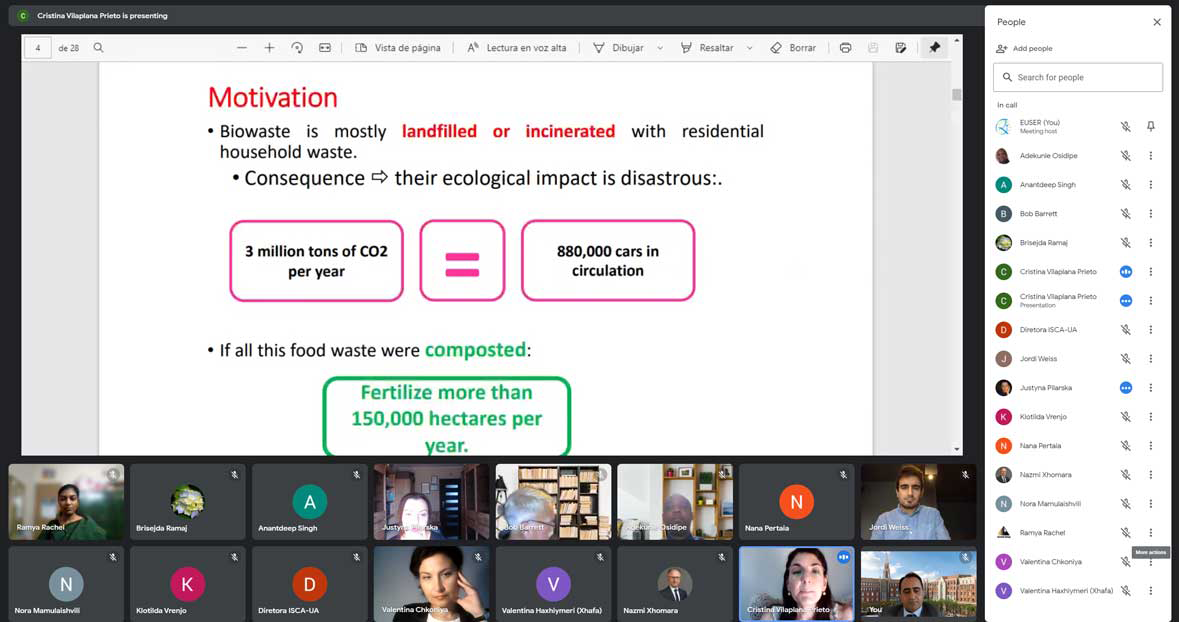Search within the PDF document
Screen dimensions: 1179x622
click(x=98, y=48)
